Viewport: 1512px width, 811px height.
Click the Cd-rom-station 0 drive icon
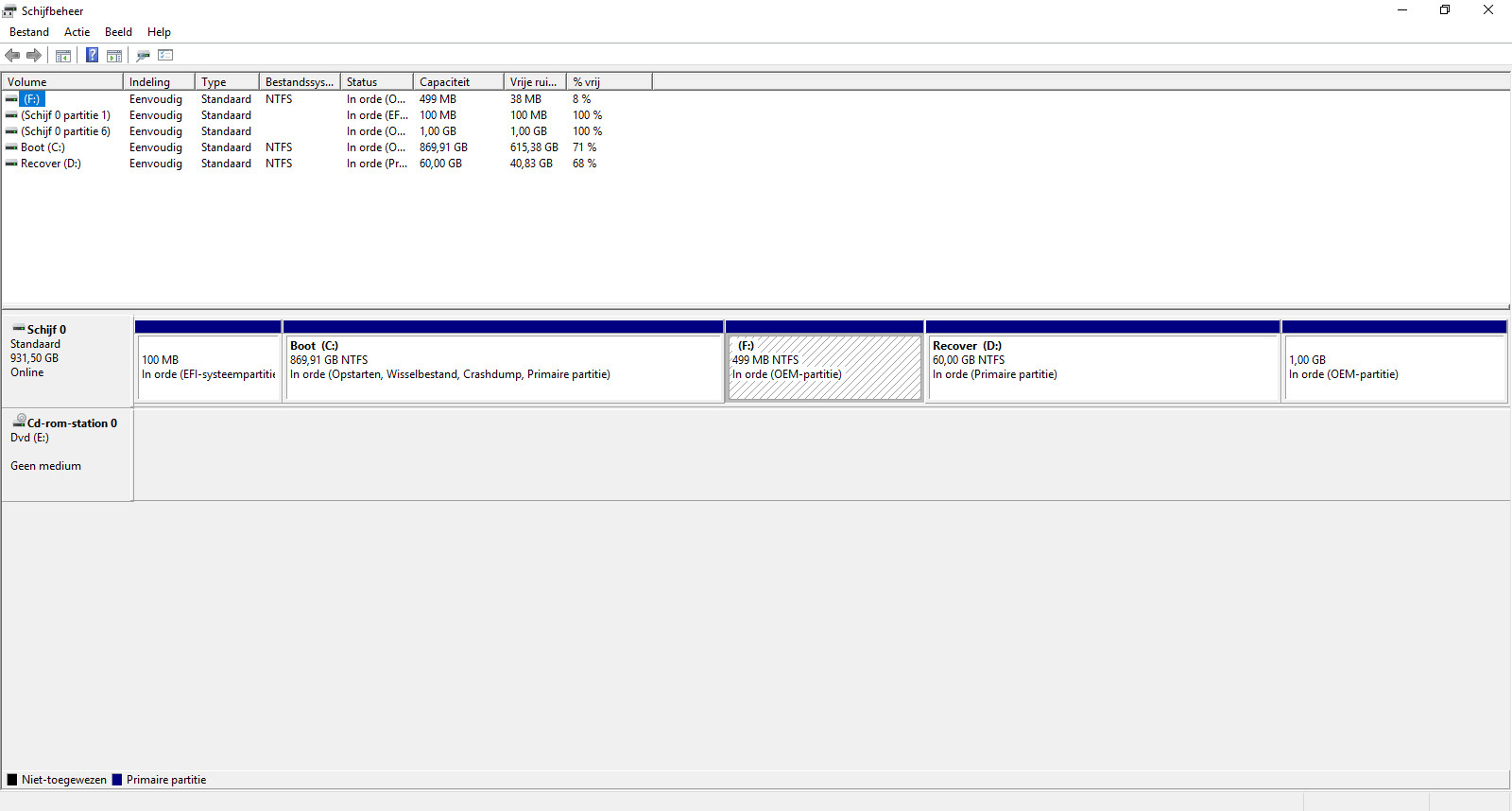click(x=19, y=421)
